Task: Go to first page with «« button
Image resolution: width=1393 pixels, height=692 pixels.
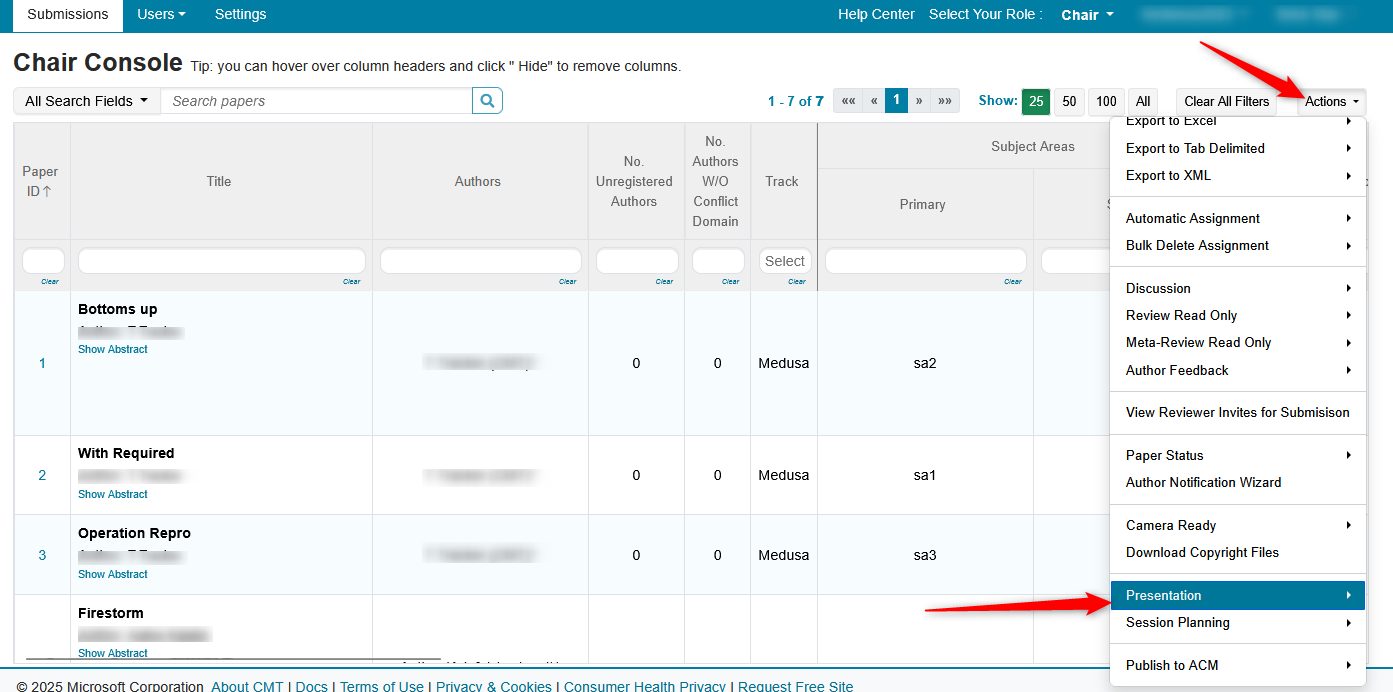Action: (x=847, y=101)
